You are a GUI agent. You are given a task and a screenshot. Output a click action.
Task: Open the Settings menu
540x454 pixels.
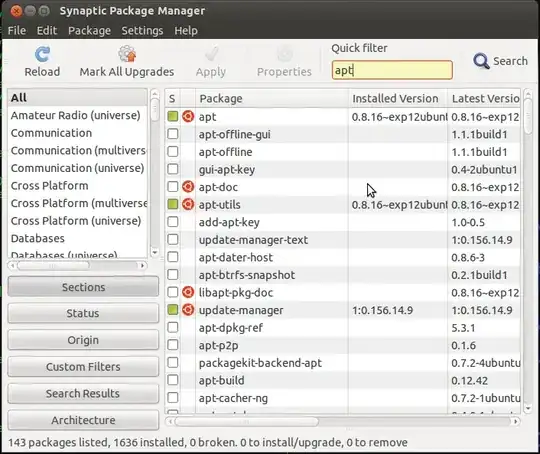tap(142, 31)
